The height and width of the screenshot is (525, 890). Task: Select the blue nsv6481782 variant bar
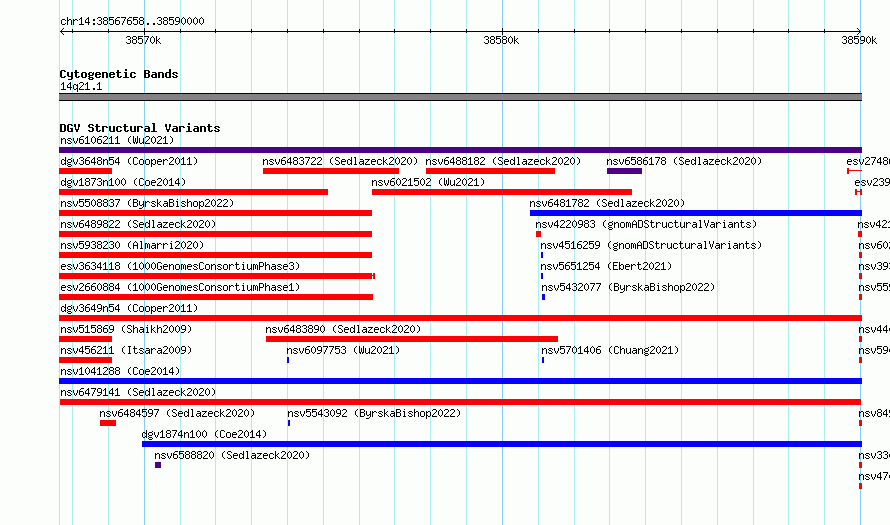pyautogui.click(x=696, y=213)
